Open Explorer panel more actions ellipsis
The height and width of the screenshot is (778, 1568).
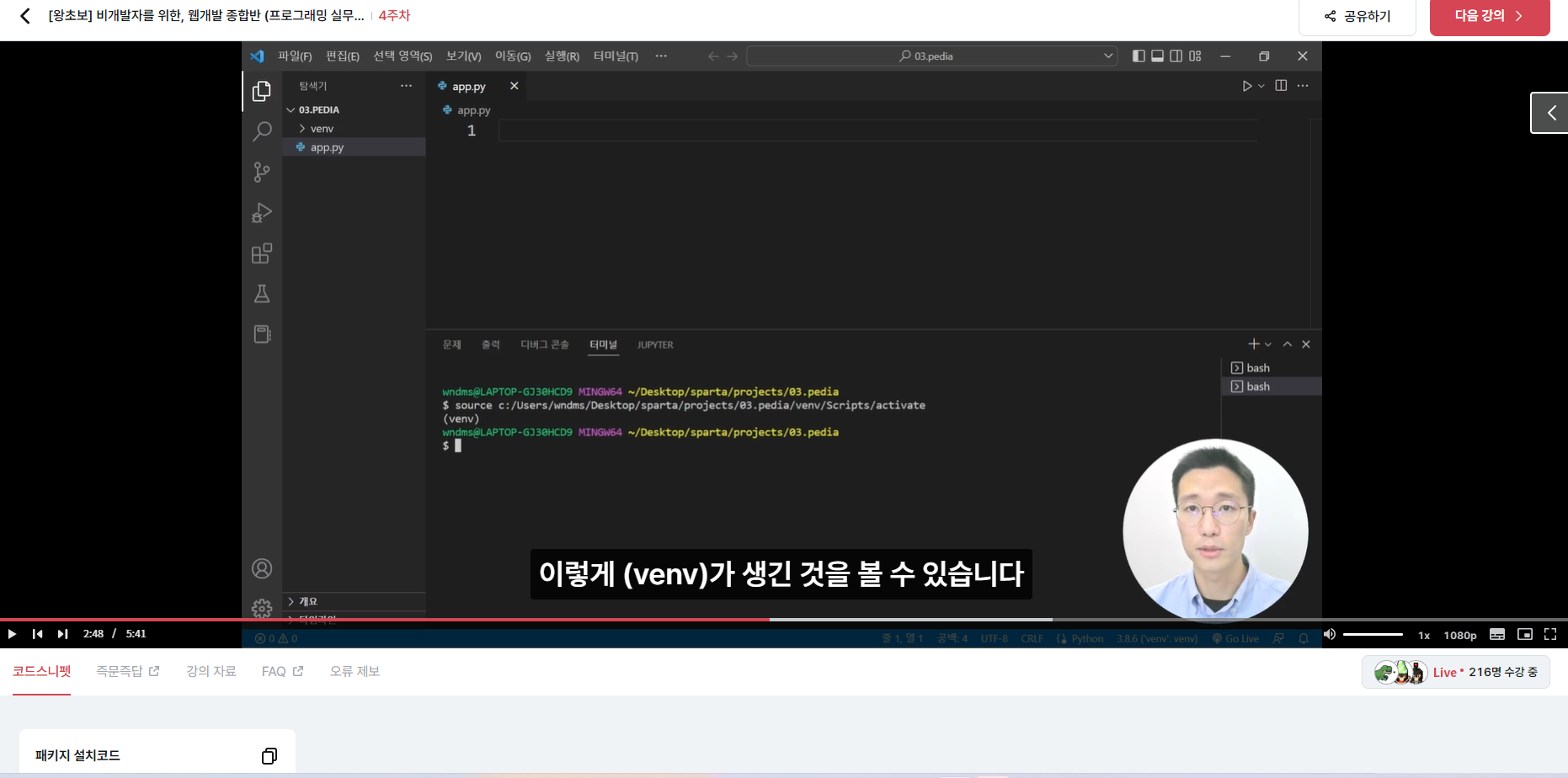[x=406, y=86]
